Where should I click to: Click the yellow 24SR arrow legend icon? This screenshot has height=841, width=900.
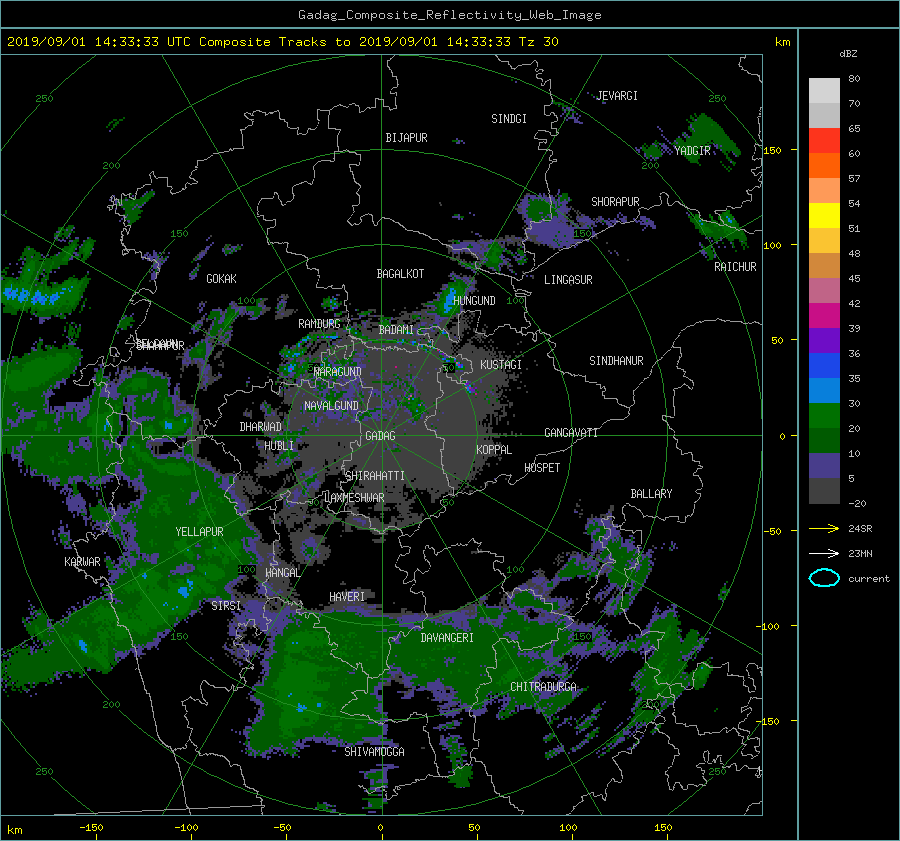click(x=824, y=528)
